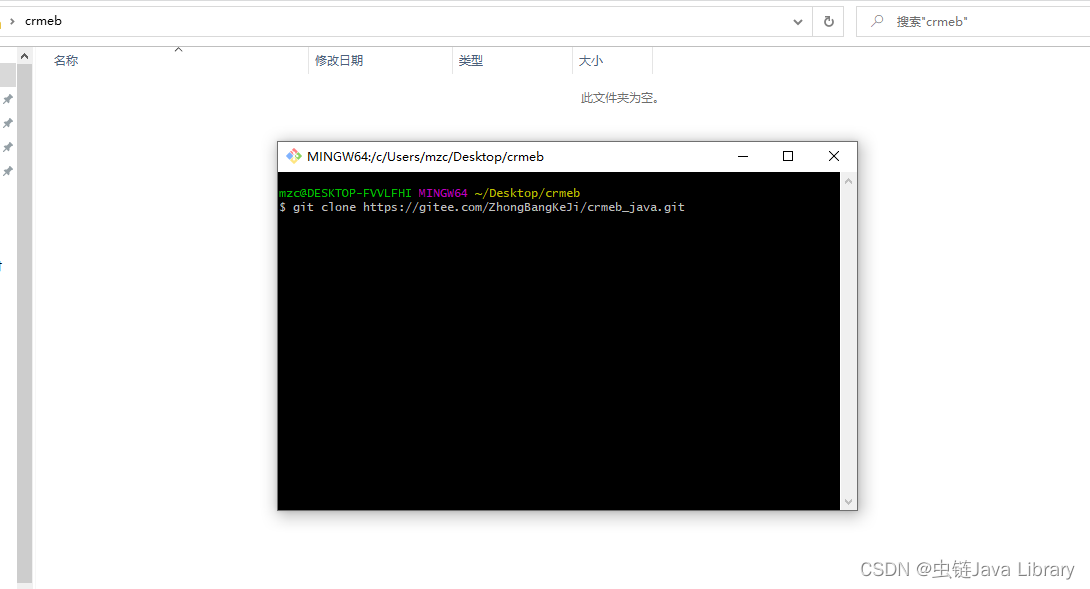Expand the breadcrumb chevron before crmeb
The image size is (1090, 589).
[12, 21]
